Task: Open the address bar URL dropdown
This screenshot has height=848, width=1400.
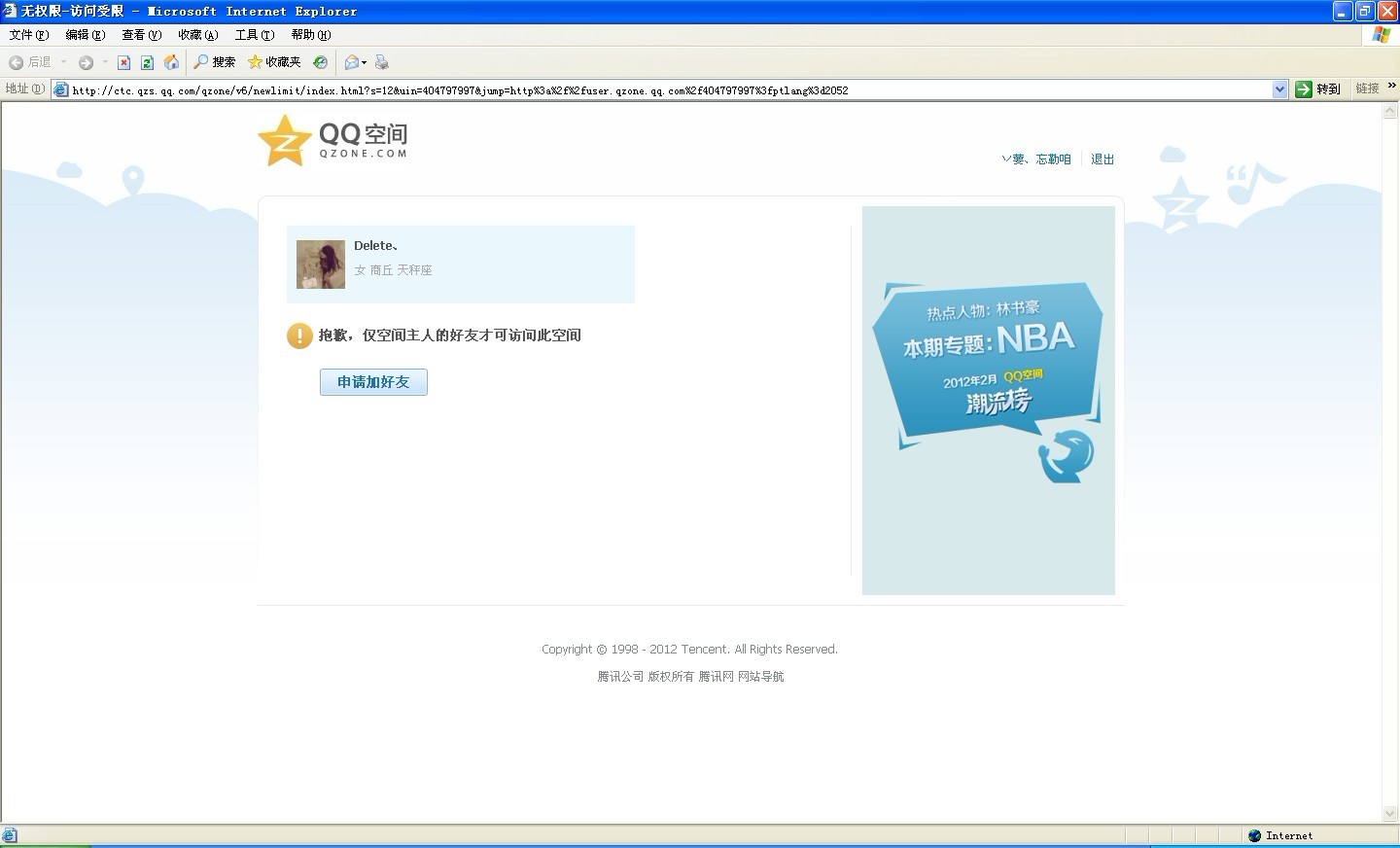Action: 1279,89
